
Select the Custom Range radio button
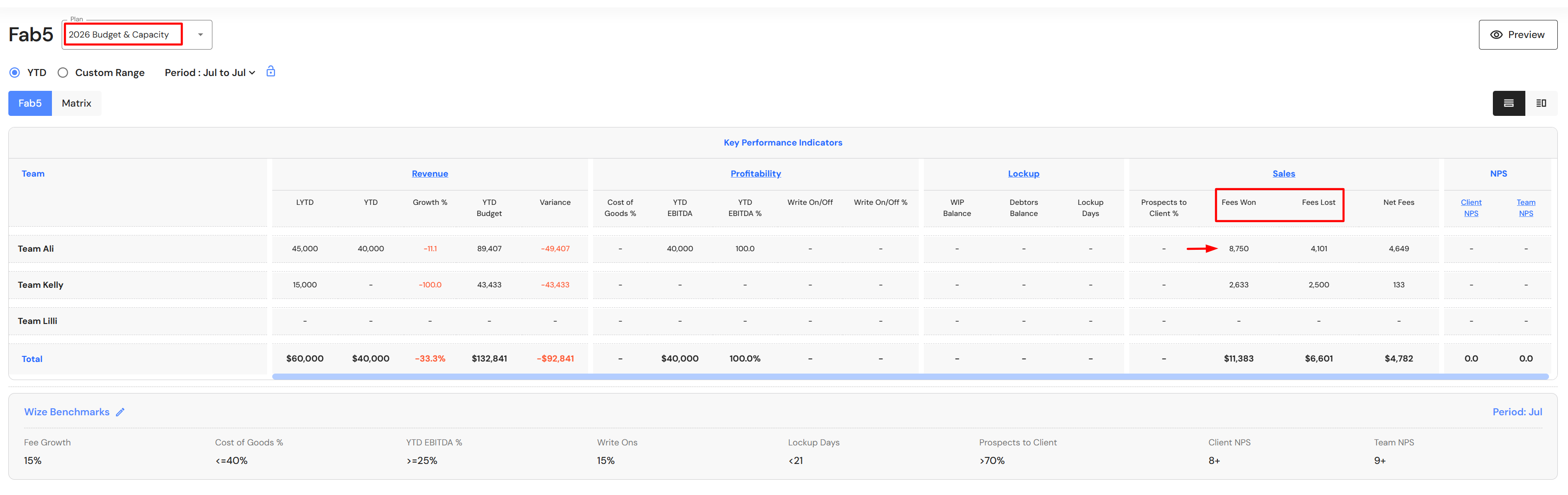pos(63,73)
